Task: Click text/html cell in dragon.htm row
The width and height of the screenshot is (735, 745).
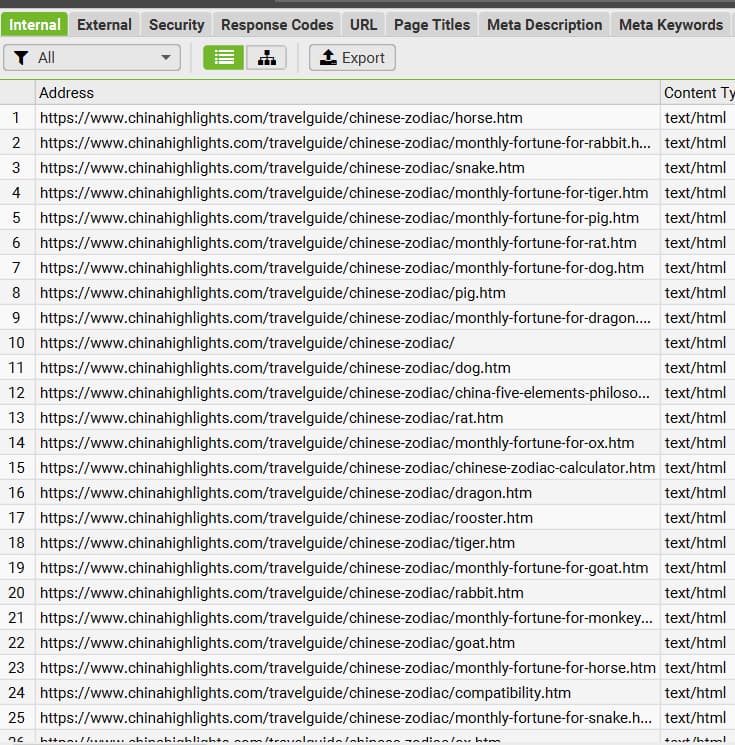Action: point(698,493)
